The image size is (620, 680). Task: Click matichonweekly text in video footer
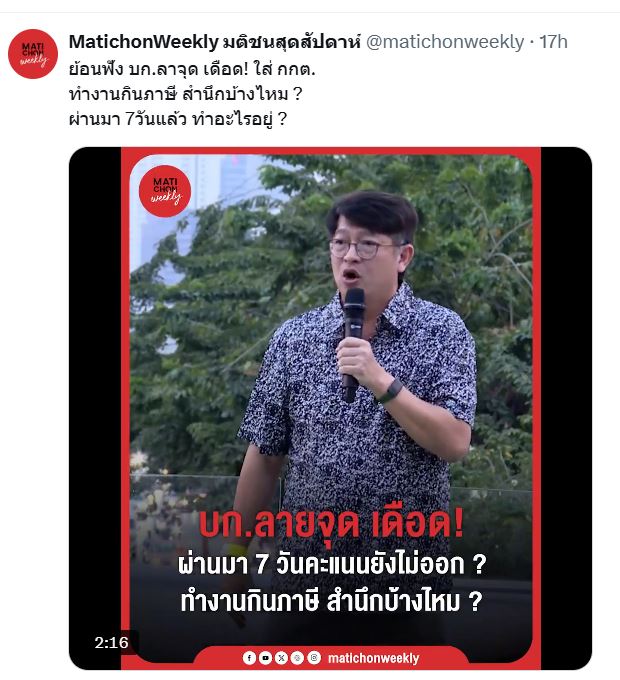373,658
